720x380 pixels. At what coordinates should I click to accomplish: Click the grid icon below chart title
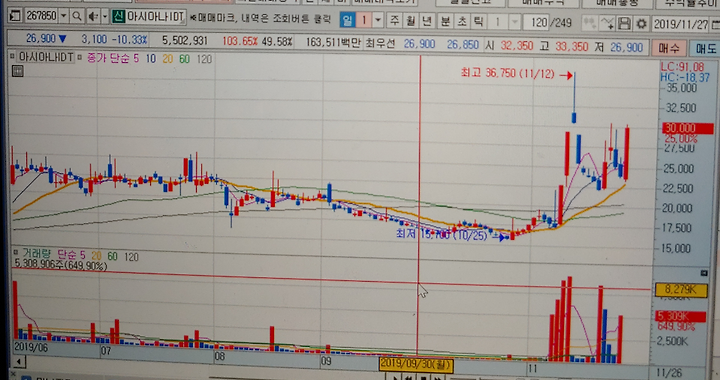tap(17, 71)
